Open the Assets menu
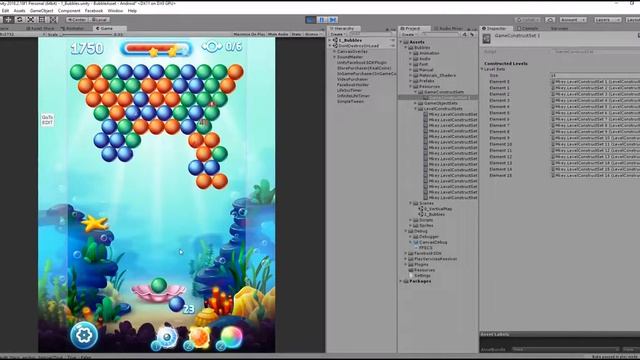The image size is (640, 360). [x=20, y=11]
